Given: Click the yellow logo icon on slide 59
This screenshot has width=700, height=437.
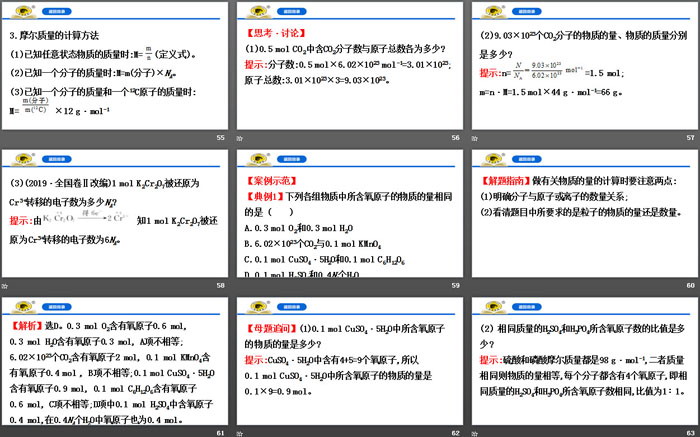Looking at the screenshot, I should coord(258,159).
